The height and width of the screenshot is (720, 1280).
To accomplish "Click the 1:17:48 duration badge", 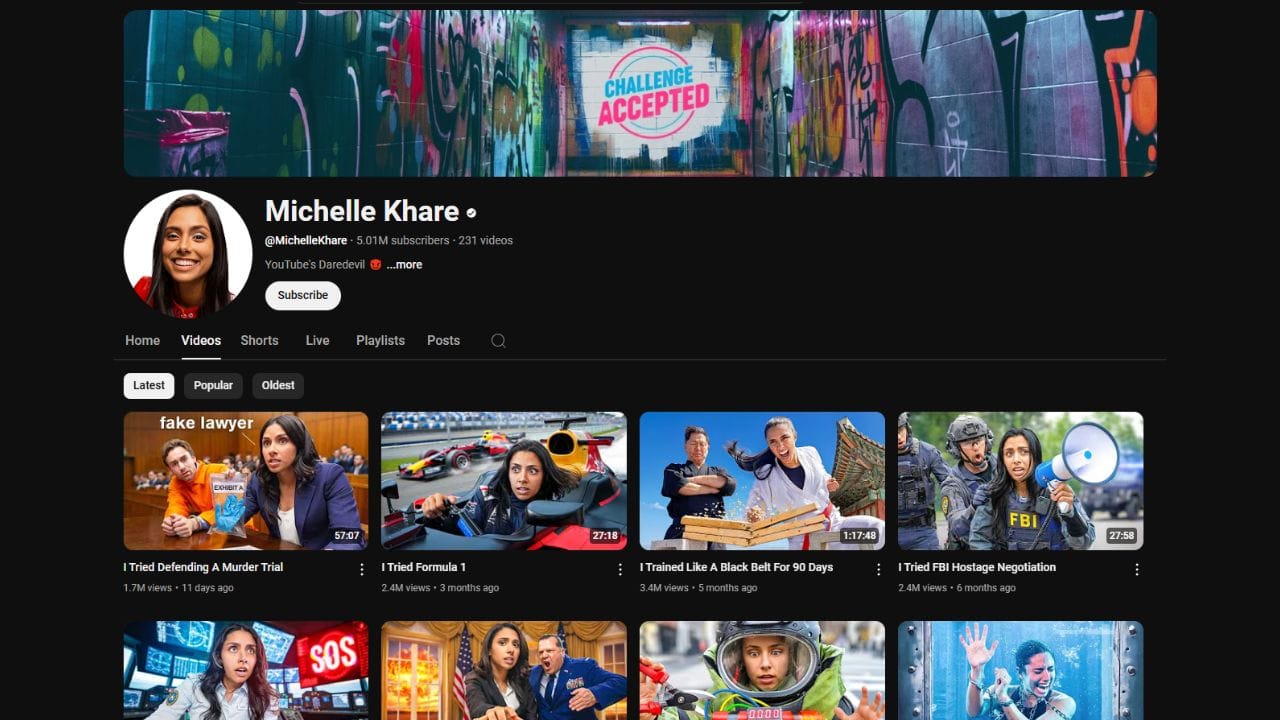I will (858, 536).
